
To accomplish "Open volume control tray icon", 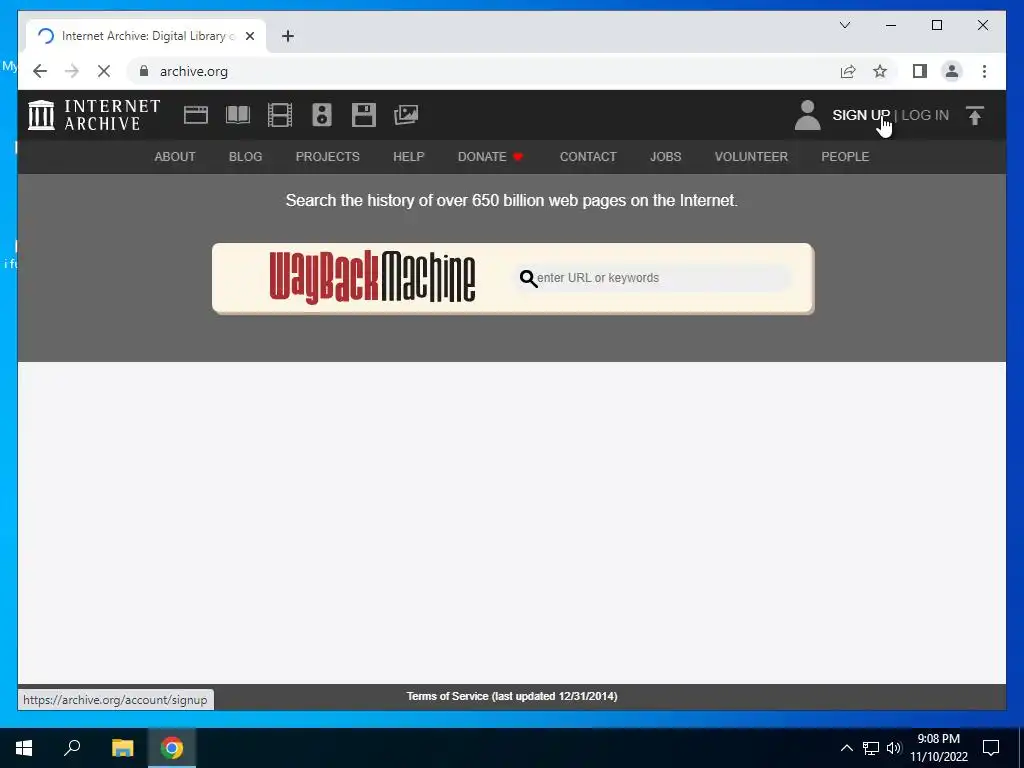I will click(x=894, y=748).
